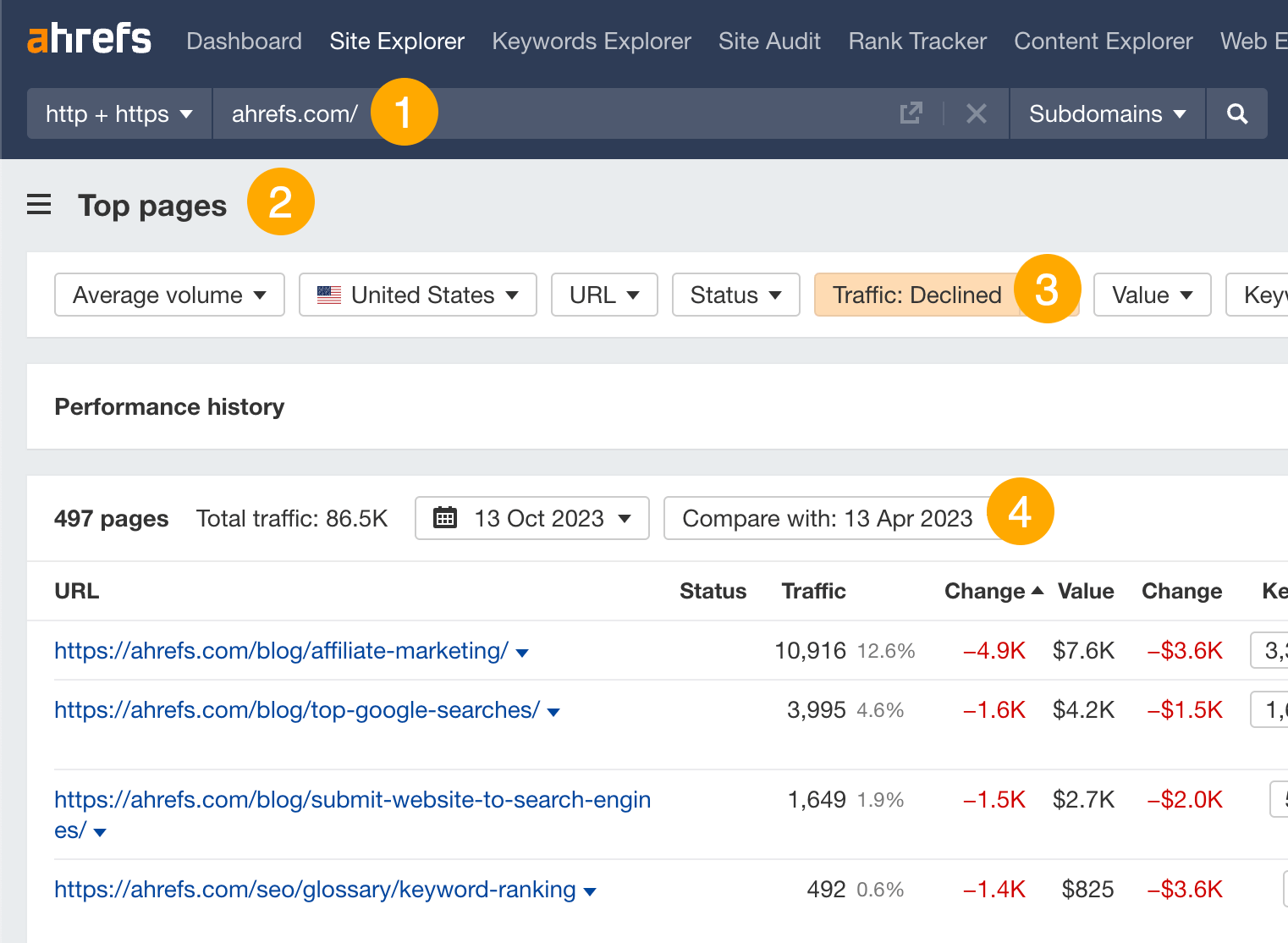The height and width of the screenshot is (943, 1288).
Task: Click the calendar icon on the date selector
Action: [448, 517]
